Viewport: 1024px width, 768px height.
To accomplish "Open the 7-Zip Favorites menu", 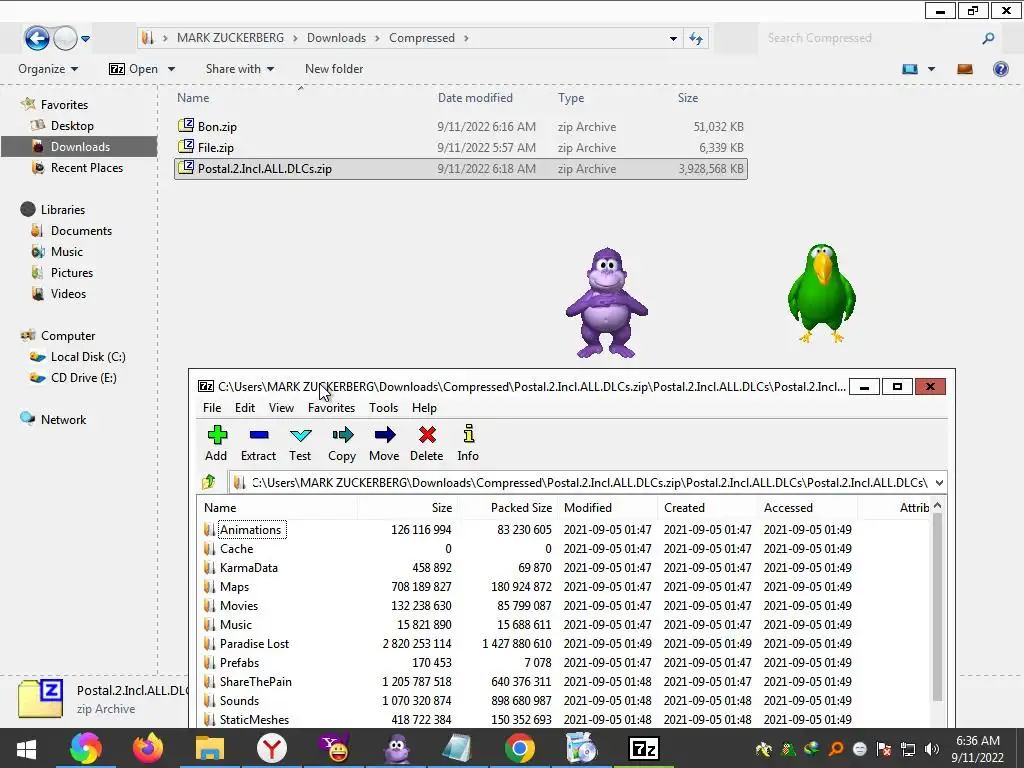I will coord(331,408).
